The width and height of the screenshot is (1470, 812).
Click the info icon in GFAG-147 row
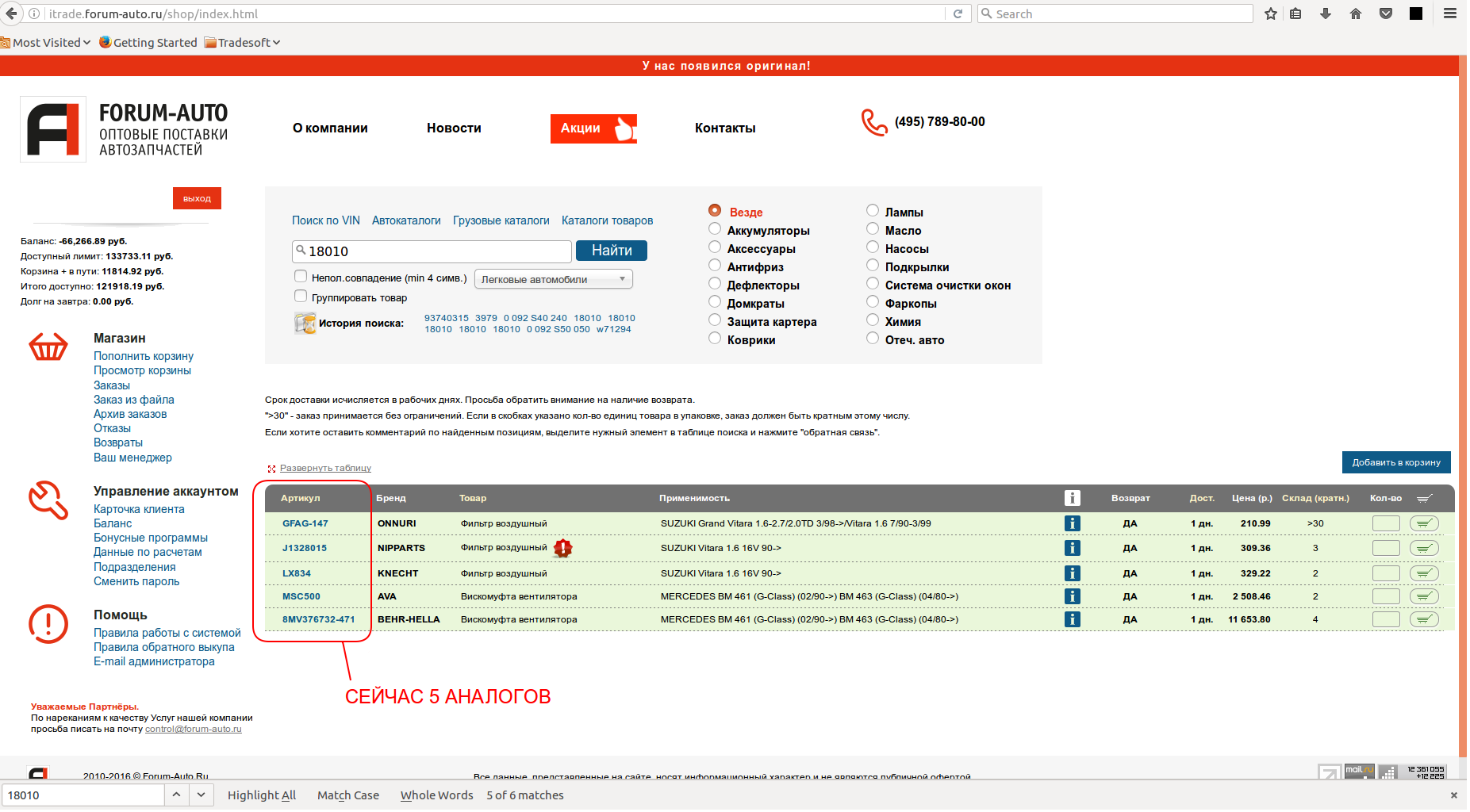(1072, 523)
